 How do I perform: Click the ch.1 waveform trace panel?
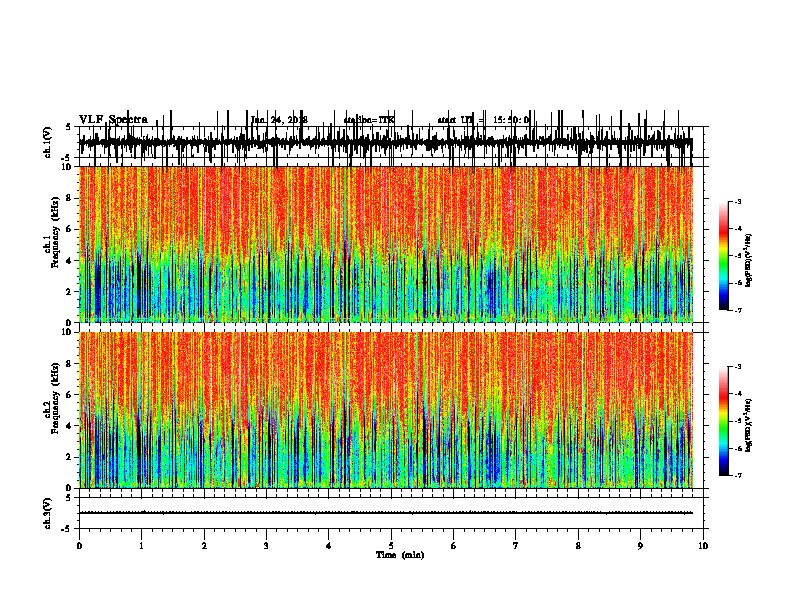pos(390,142)
